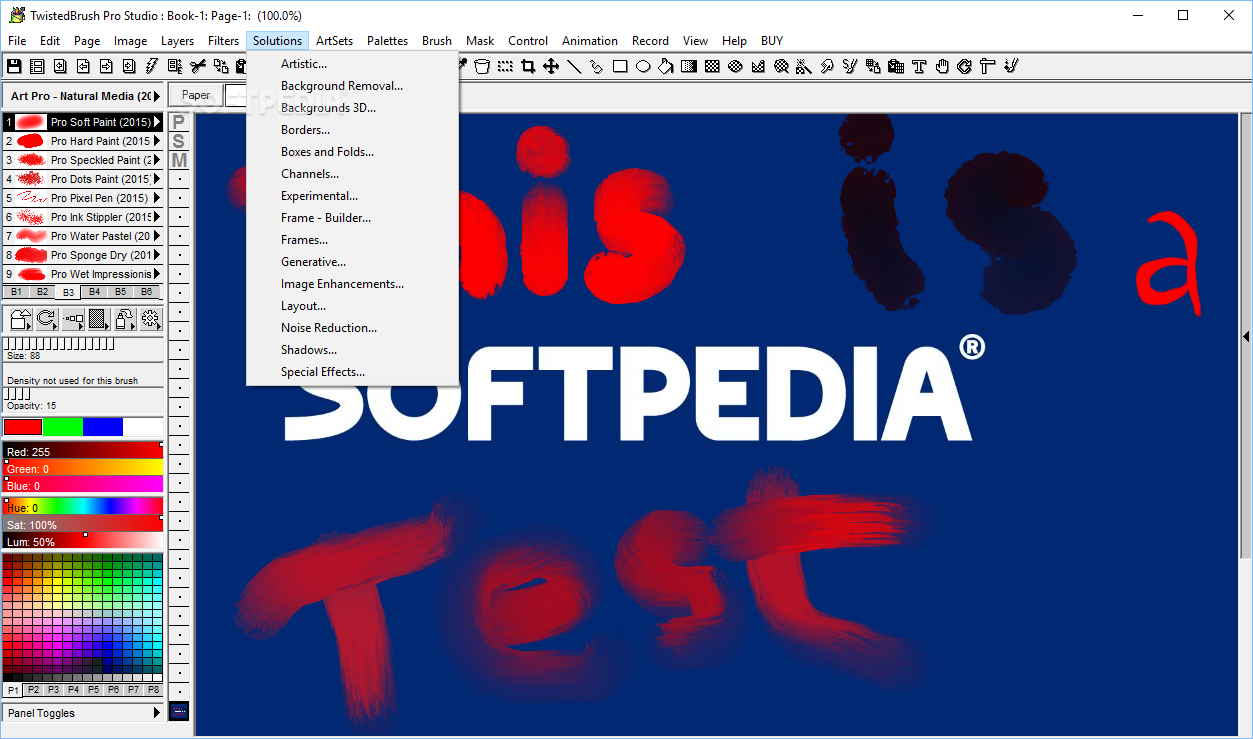The height and width of the screenshot is (739, 1253).
Task: Click the lightning bolt toolbar icon
Action: (152, 66)
